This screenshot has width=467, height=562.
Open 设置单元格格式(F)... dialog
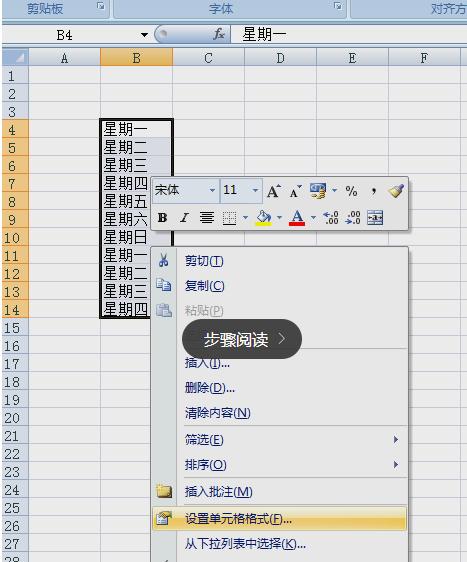click(280, 518)
